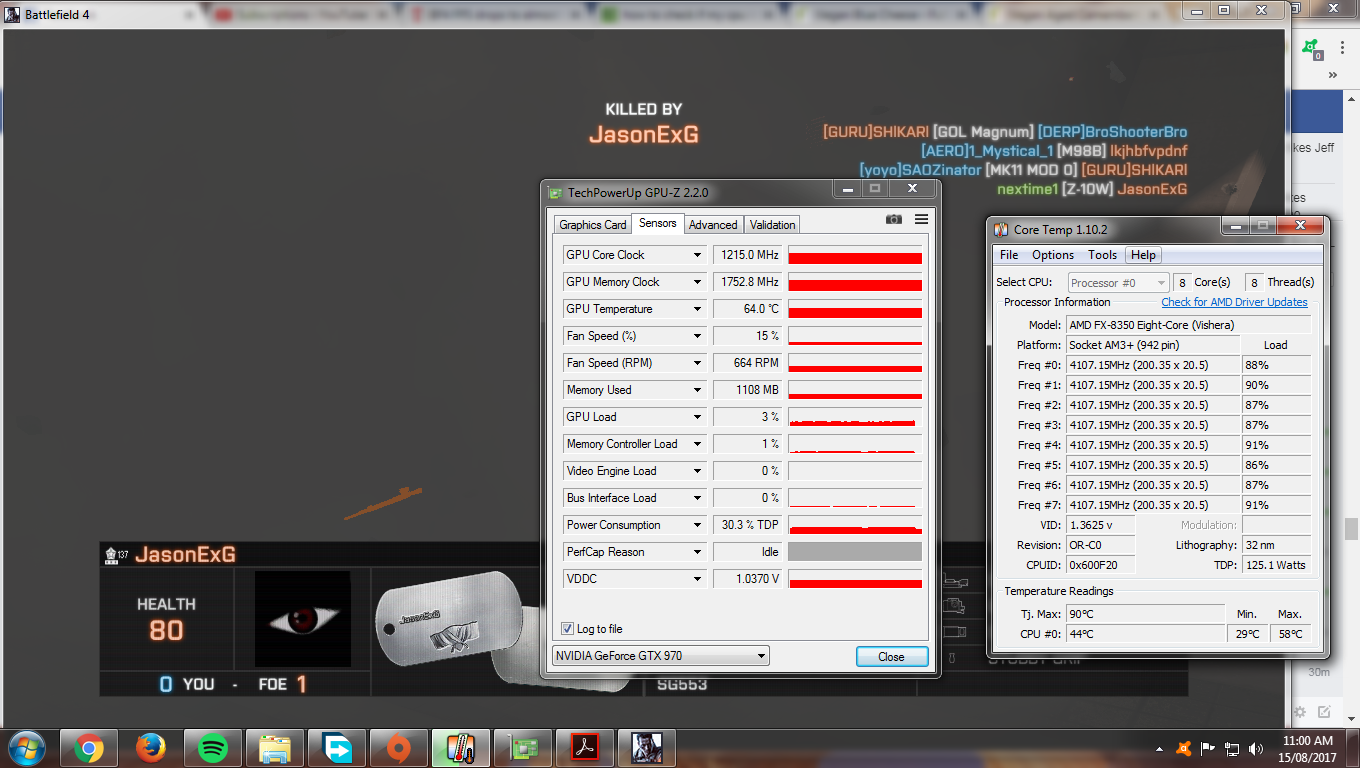This screenshot has width=1360, height=768.
Task: Open the NVIDIA GeForce GTX 970 device dropdown
Action: (x=660, y=656)
